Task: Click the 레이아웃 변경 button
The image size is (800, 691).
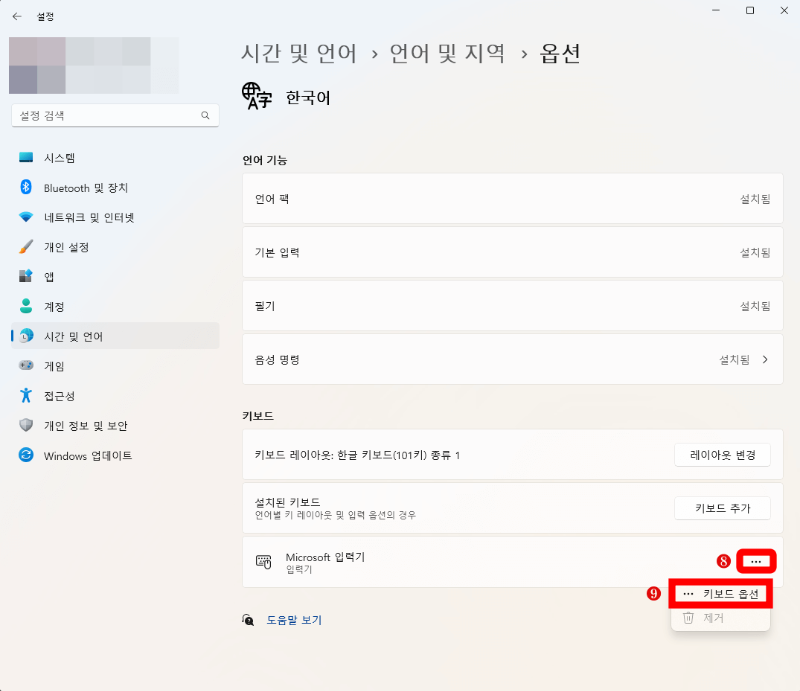Action: (x=722, y=454)
